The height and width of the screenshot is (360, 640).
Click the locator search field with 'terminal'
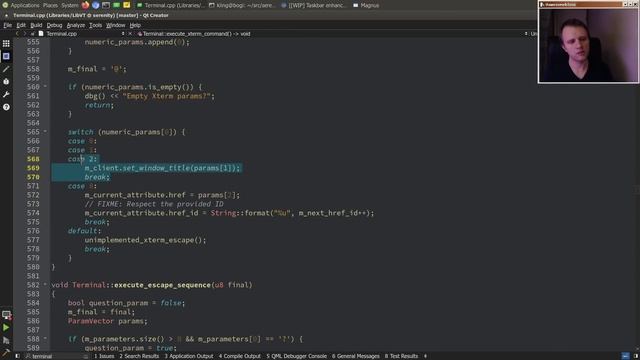pyautogui.click(x=56, y=356)
